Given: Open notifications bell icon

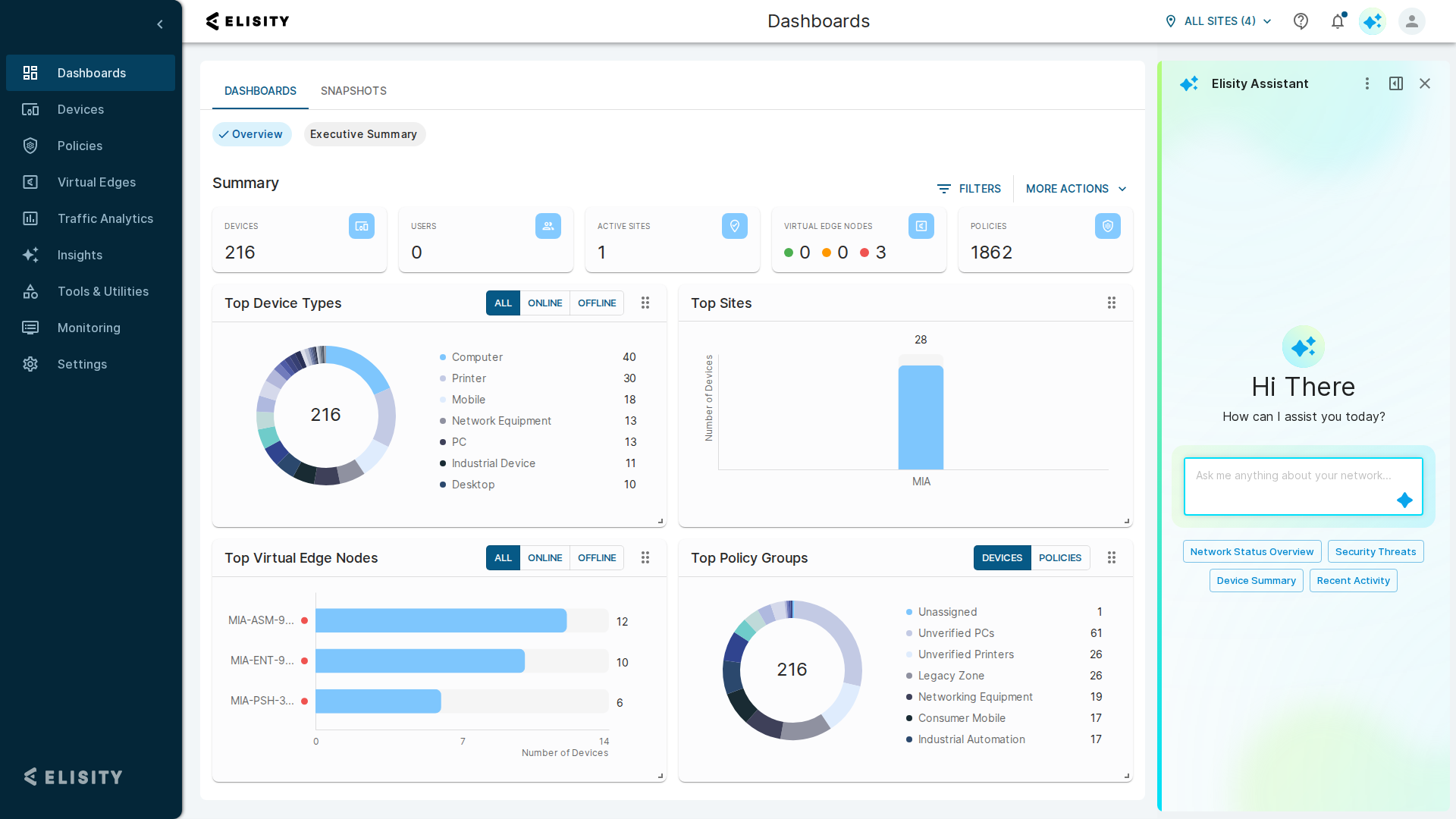Looking at the screenshot, I should [1338, 21].
